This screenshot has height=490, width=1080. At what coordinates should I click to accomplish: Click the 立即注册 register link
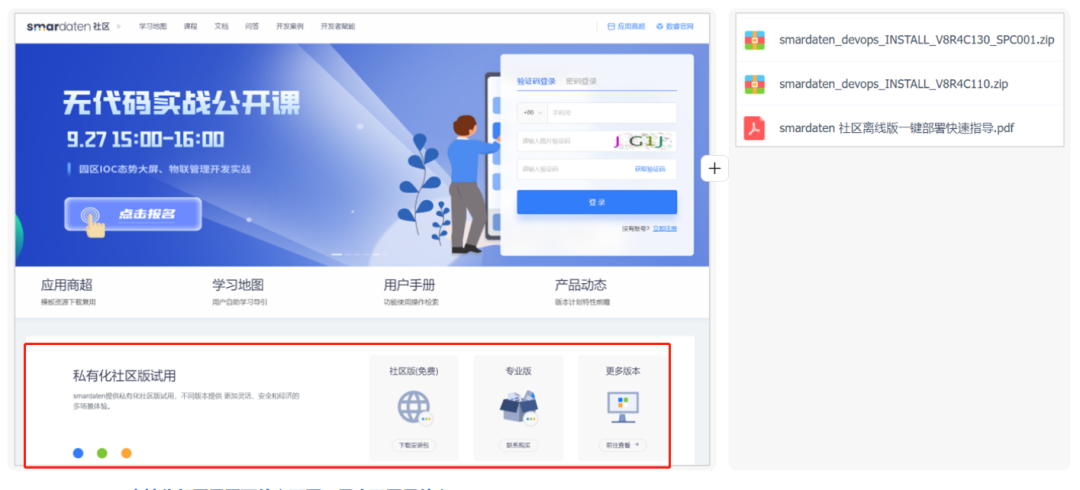665,228
